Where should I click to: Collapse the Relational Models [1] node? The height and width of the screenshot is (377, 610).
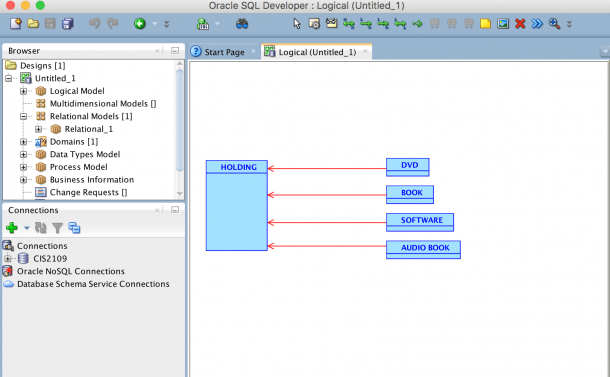(23, 116)
